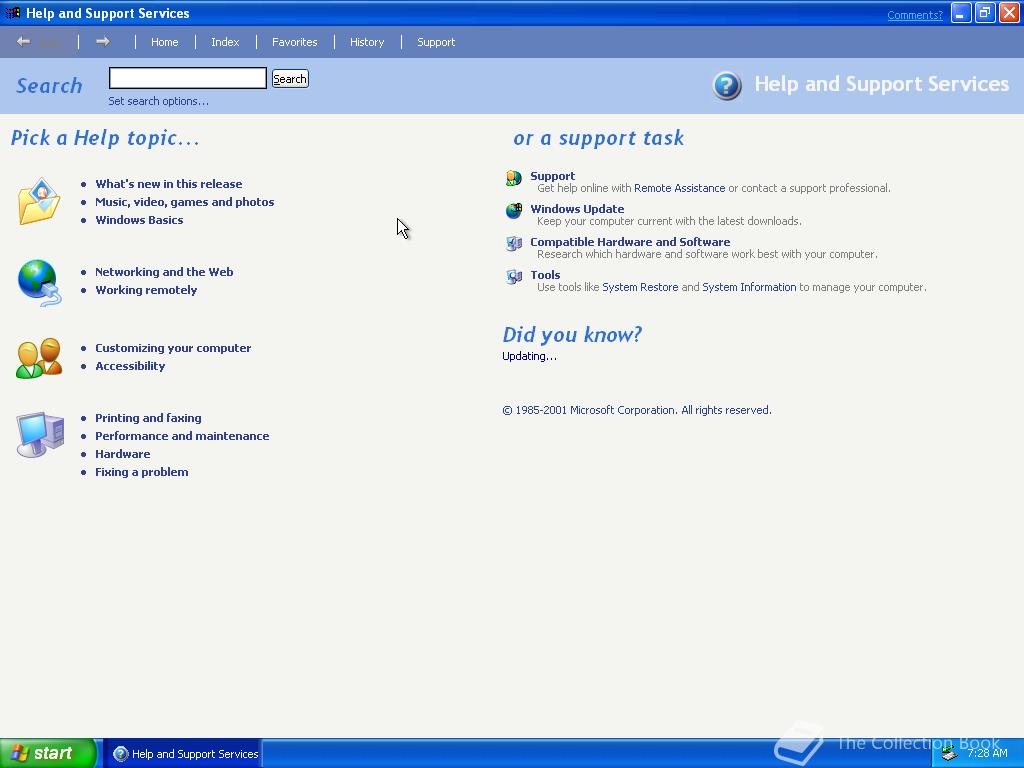This screenshot has width=1024, height=768.
Task: Open the System Restore link
Action: pyautogui.click(x=640, y=287)
